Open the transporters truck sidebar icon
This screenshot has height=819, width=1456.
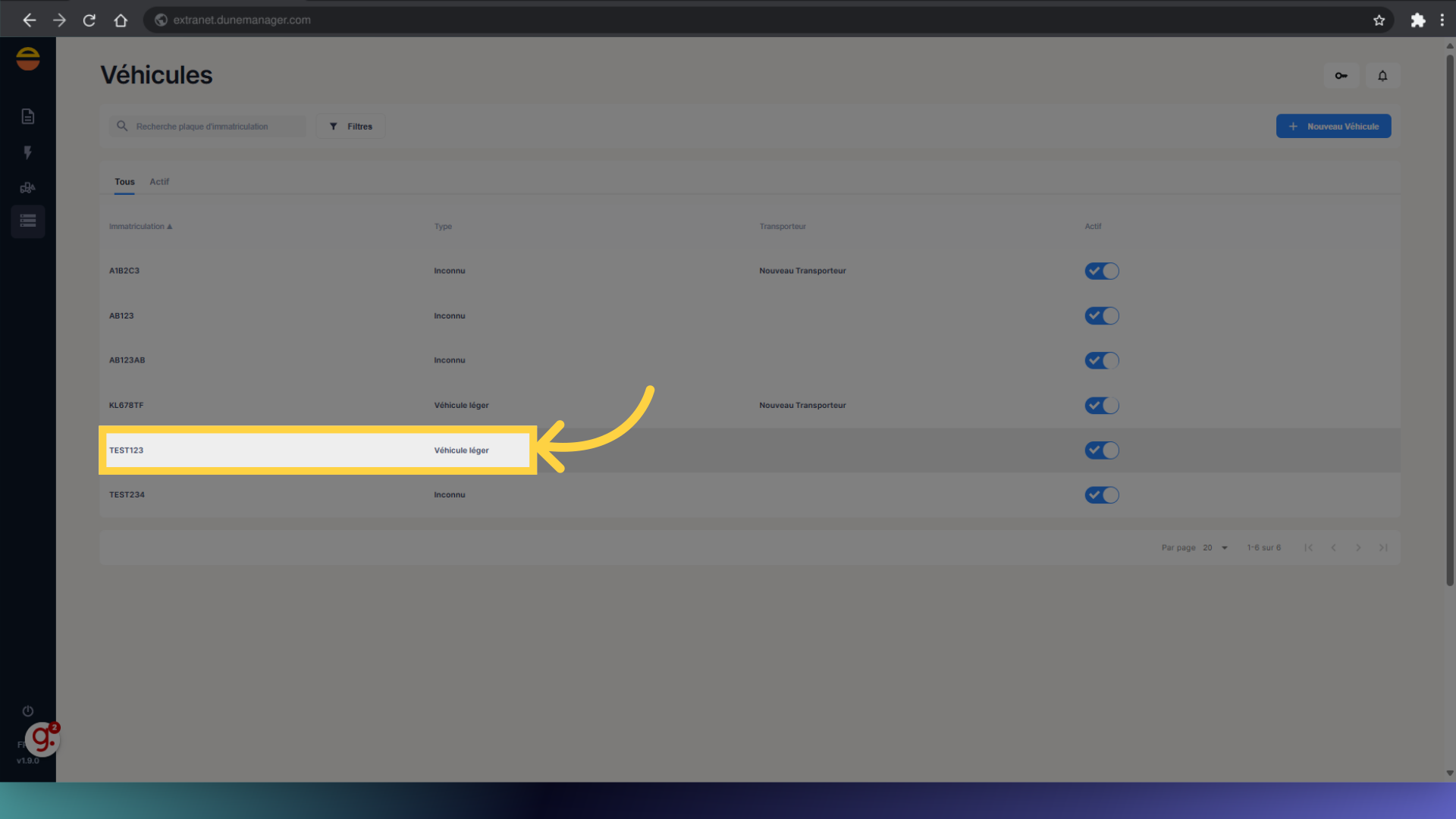tap(28, 187)
